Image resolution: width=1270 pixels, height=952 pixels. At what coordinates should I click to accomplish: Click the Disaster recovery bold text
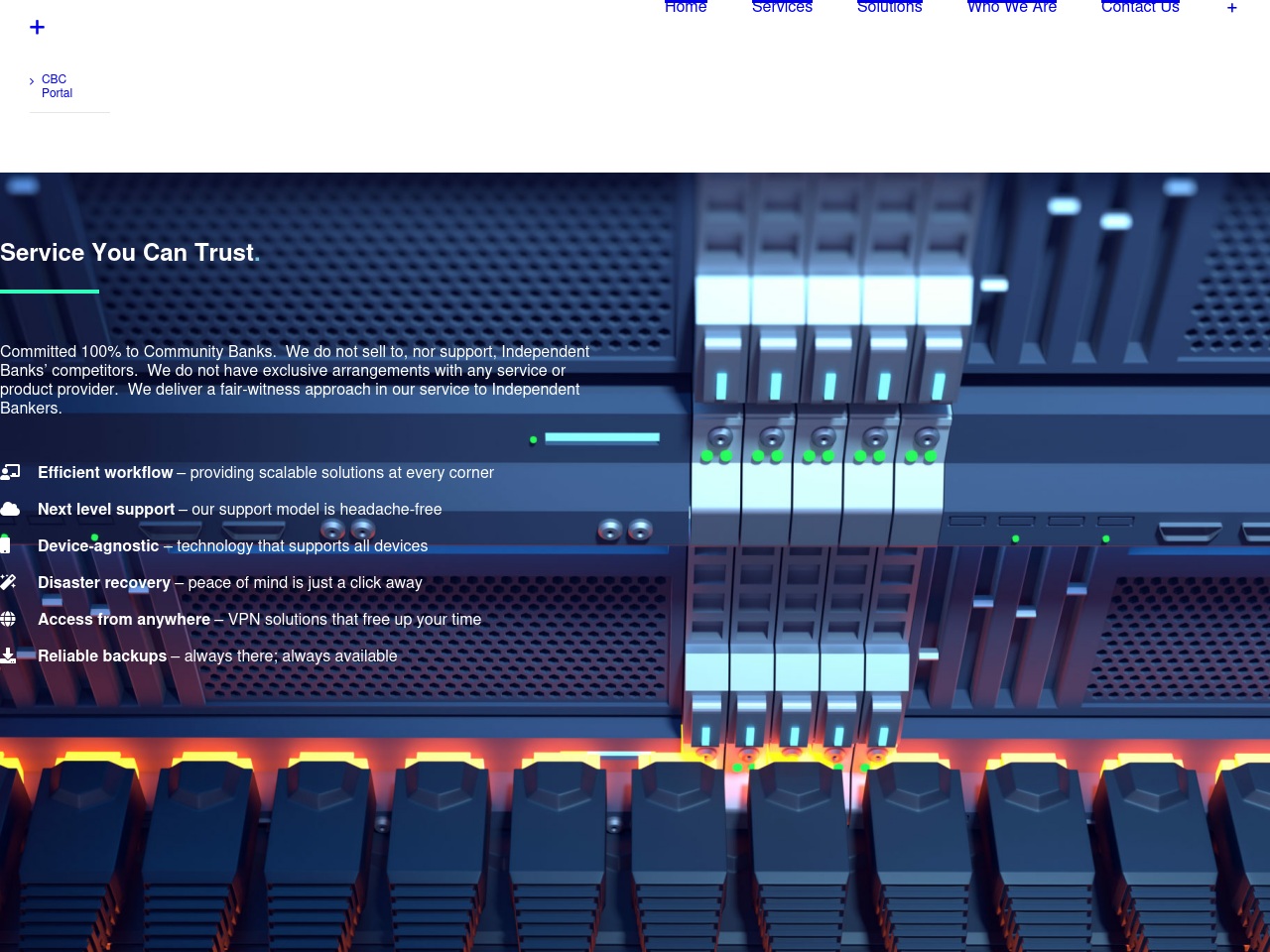pyautogui.click(x=104, y=583)
